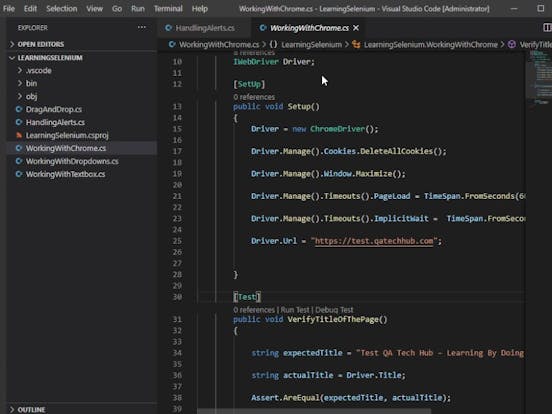Open WorkingWithTextbox.cs file
The height and width of the screenshot is (414, 552).
[x=65, y=174]
